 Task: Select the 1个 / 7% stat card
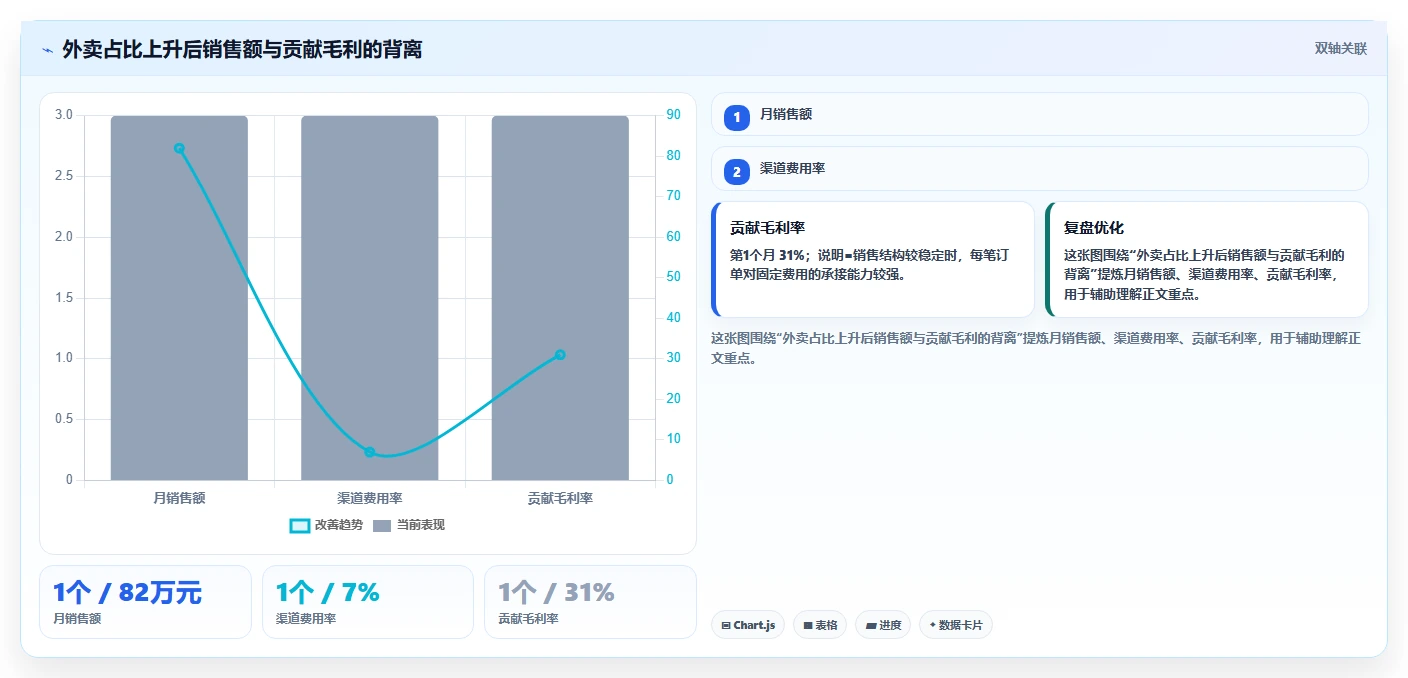[x=367, y=602]
